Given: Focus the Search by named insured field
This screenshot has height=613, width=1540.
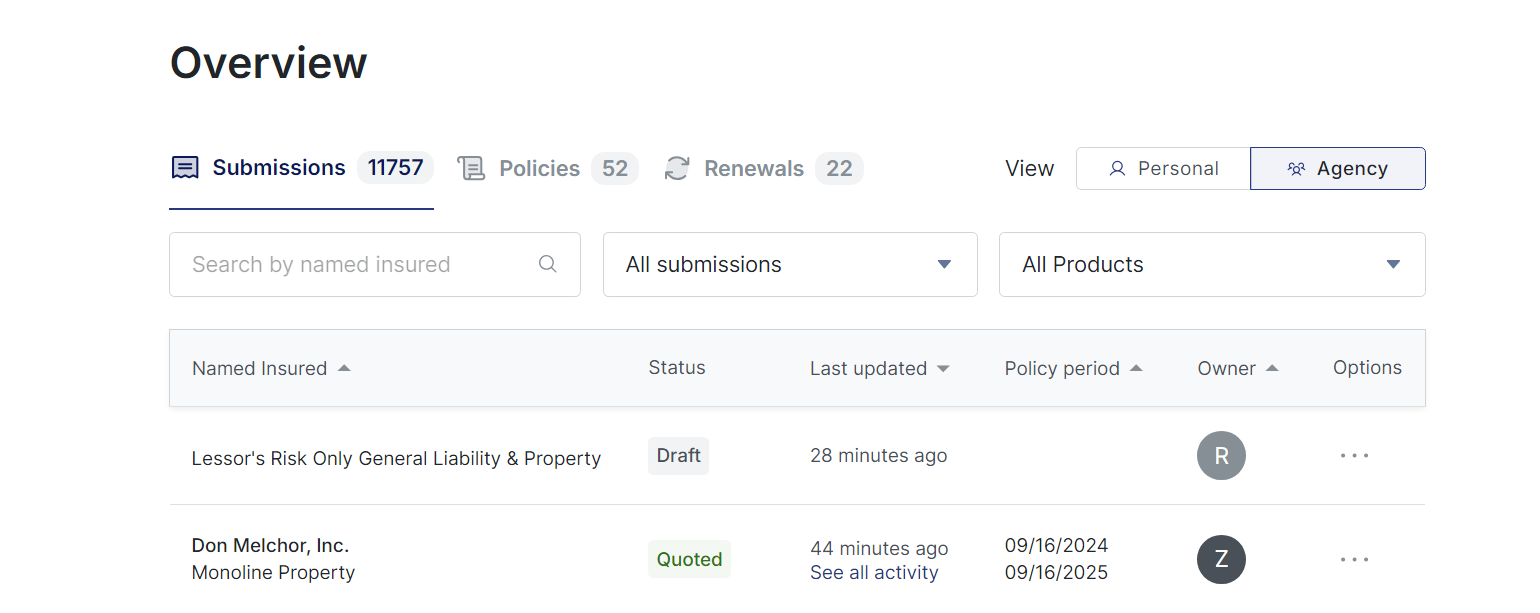Looking at the screenshot, I should [355, 265].
